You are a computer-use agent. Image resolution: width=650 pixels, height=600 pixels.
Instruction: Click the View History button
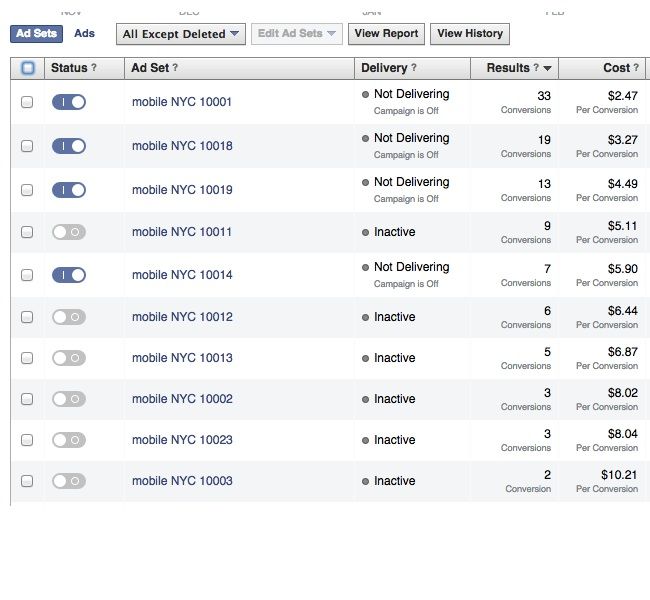470,34
